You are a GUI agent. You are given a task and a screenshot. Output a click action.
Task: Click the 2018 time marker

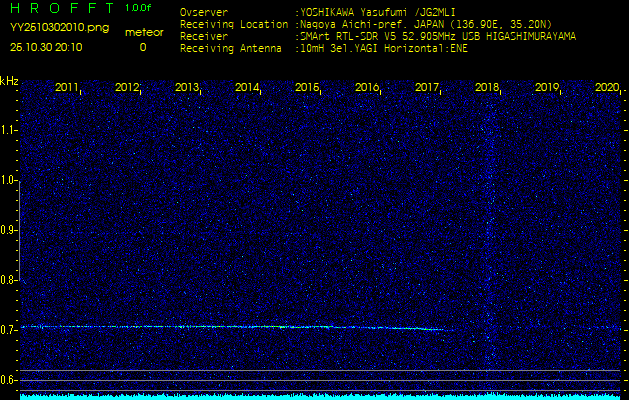pos(487,88)
